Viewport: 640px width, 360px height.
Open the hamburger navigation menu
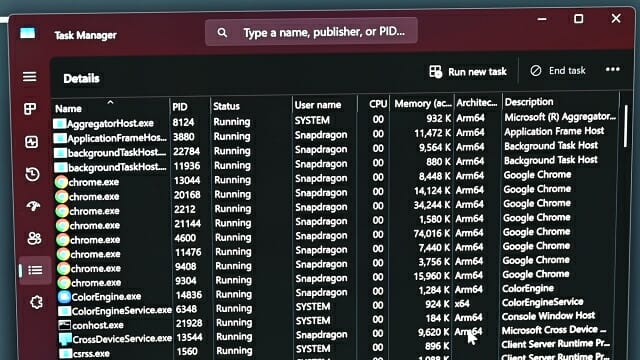click(x=29, y=77)
